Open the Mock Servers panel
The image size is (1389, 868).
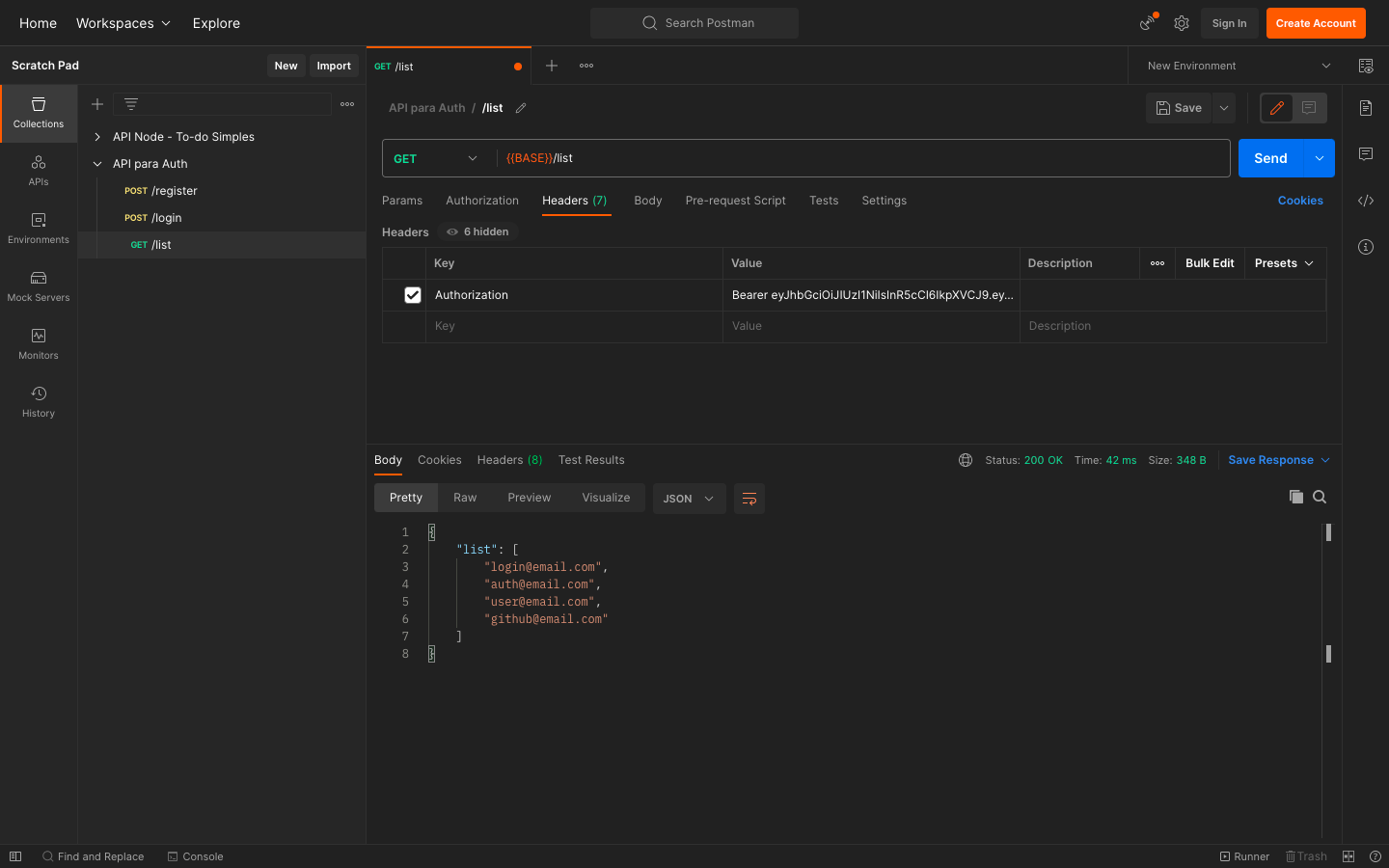point(39,286)
